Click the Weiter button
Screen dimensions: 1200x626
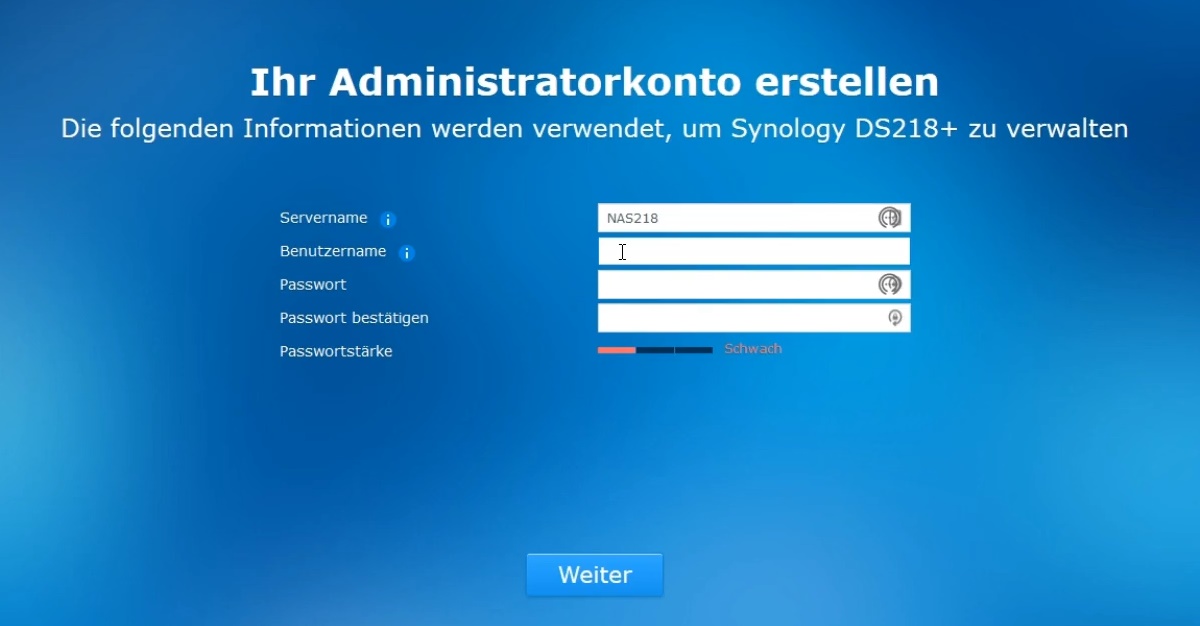(x=595, y=575)
